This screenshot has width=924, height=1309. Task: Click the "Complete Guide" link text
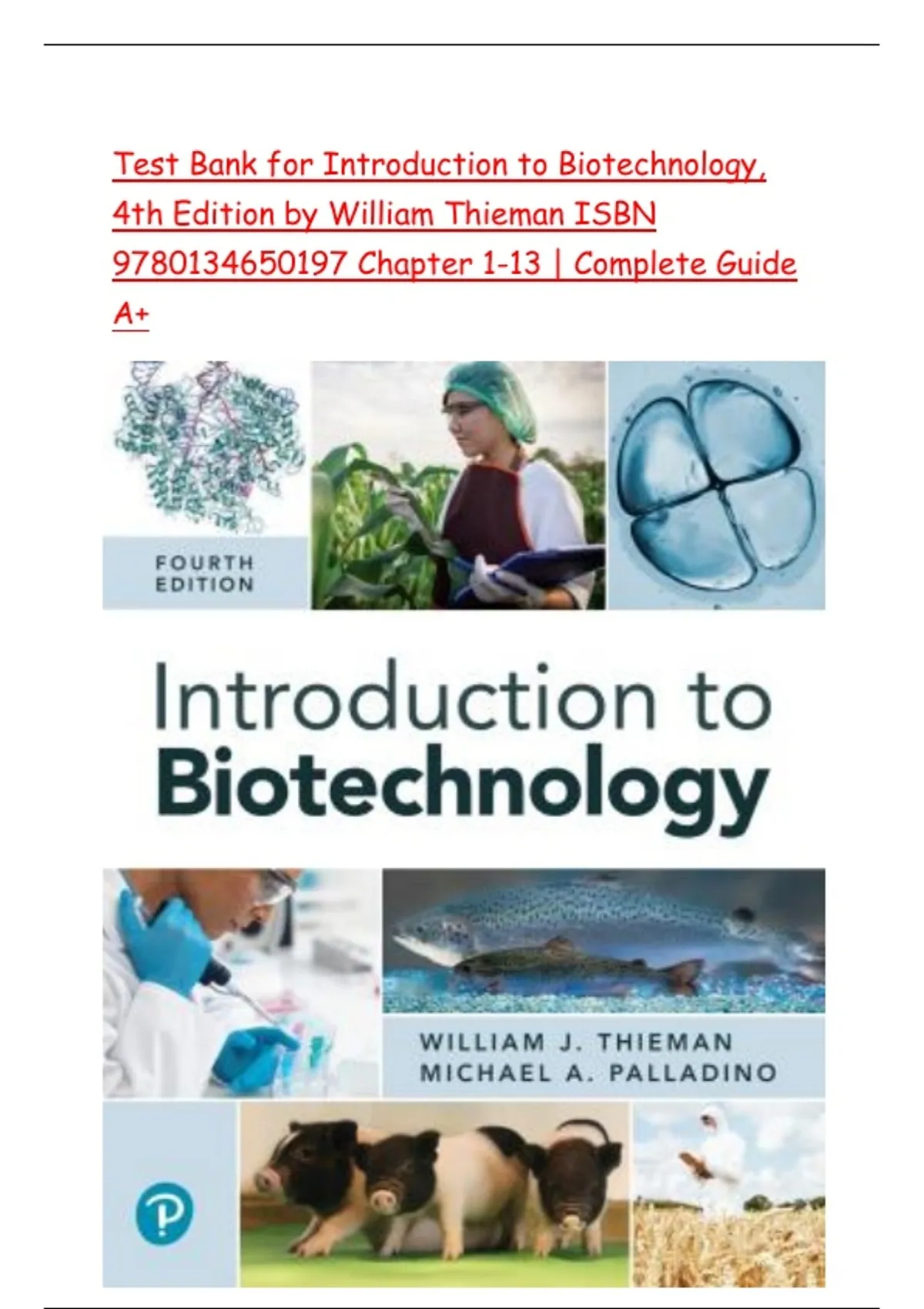pyautogui.click(x=685, y=264)
